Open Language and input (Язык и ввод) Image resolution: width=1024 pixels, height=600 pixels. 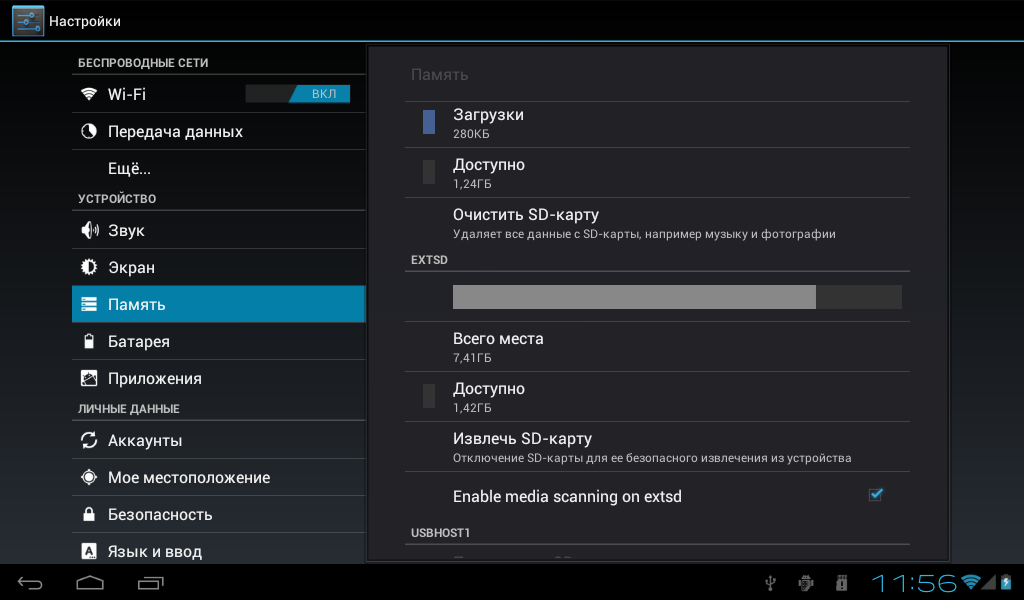click(x=155, y=551)
